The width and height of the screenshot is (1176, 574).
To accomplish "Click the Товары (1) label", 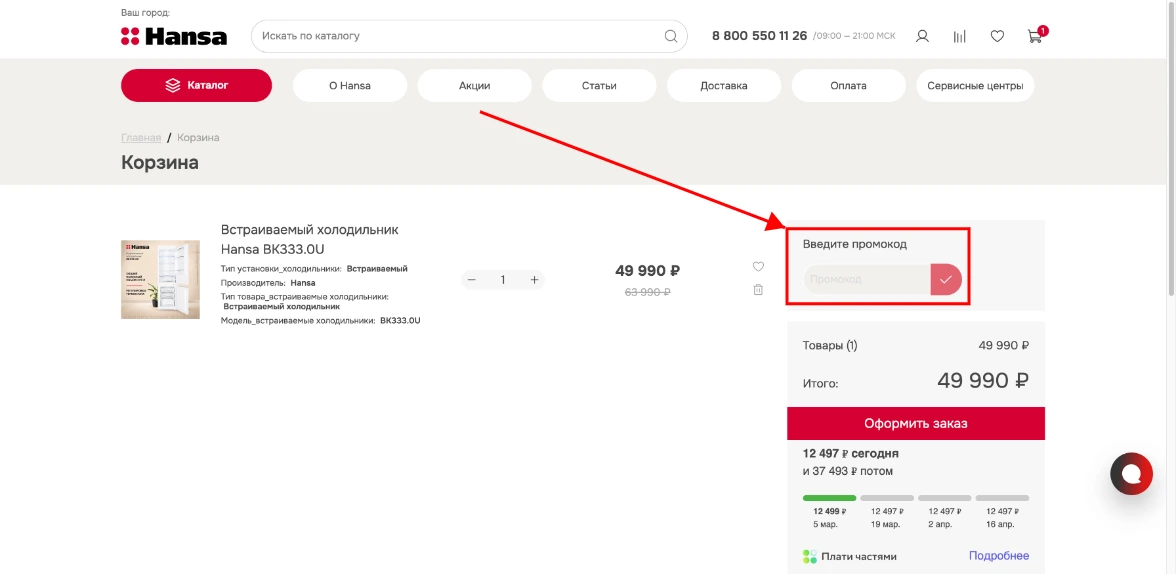I will tap(830, 346).
